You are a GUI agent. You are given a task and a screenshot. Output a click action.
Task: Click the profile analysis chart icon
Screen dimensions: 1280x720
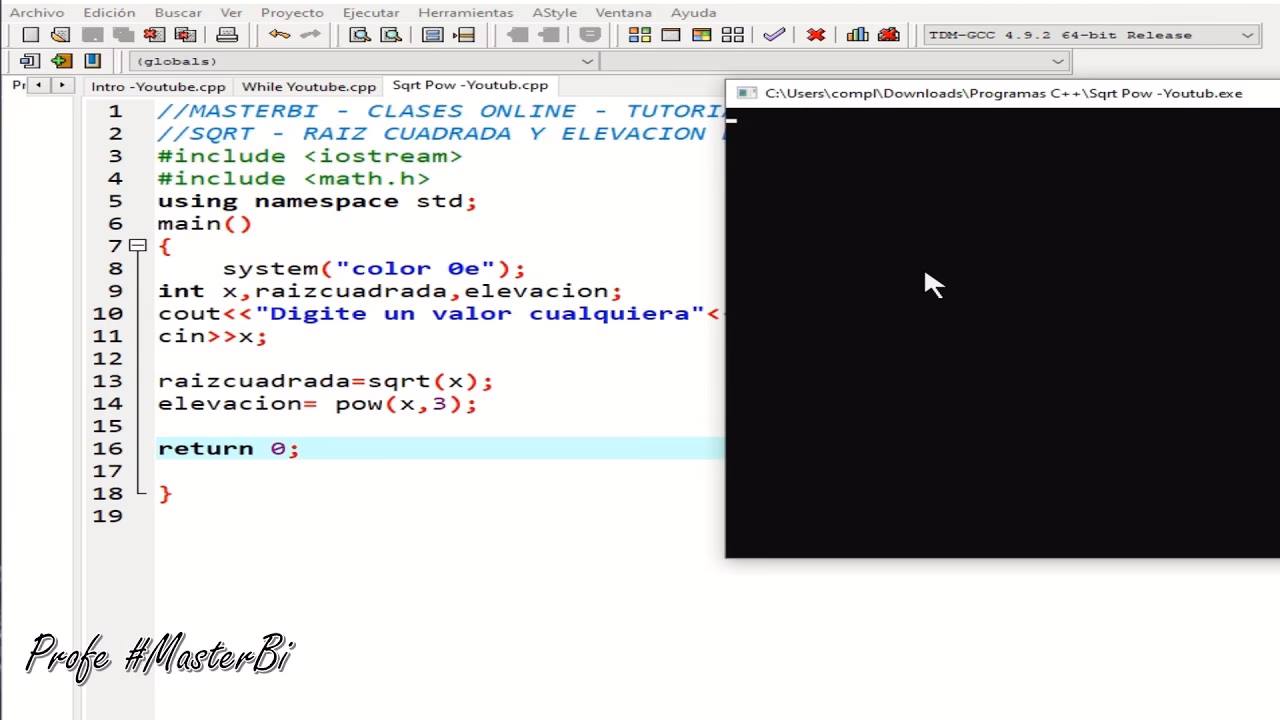857,35
